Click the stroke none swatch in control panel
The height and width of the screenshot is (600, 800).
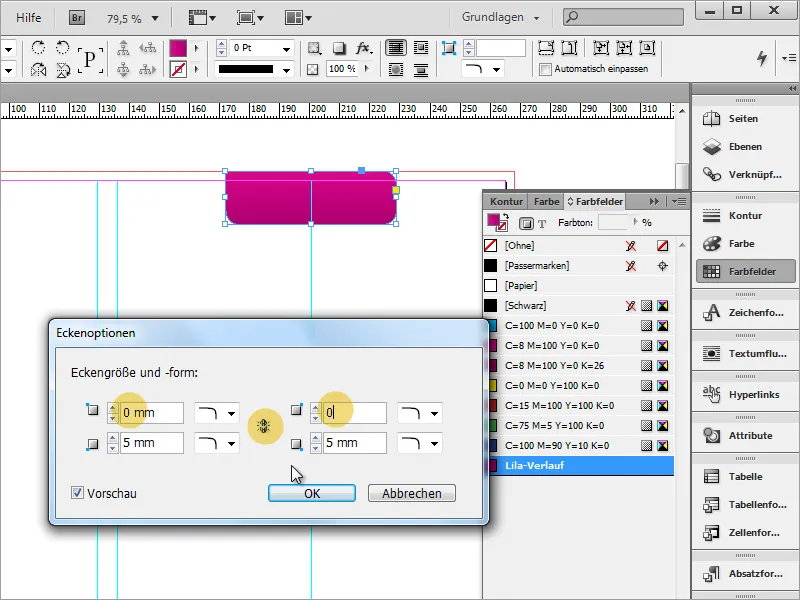[178, 69]
